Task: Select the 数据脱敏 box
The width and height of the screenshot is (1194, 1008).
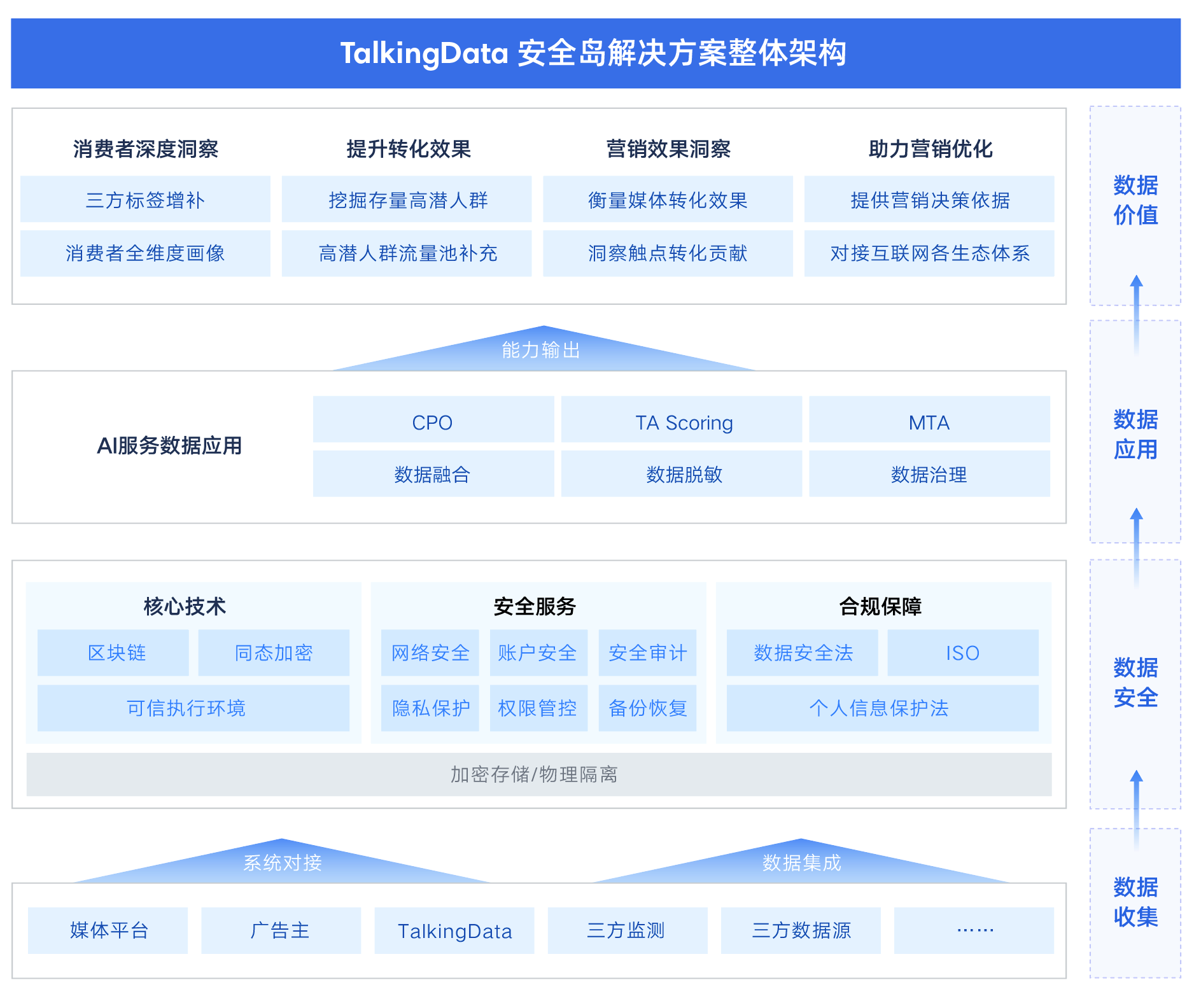Action: coord(682,473)
